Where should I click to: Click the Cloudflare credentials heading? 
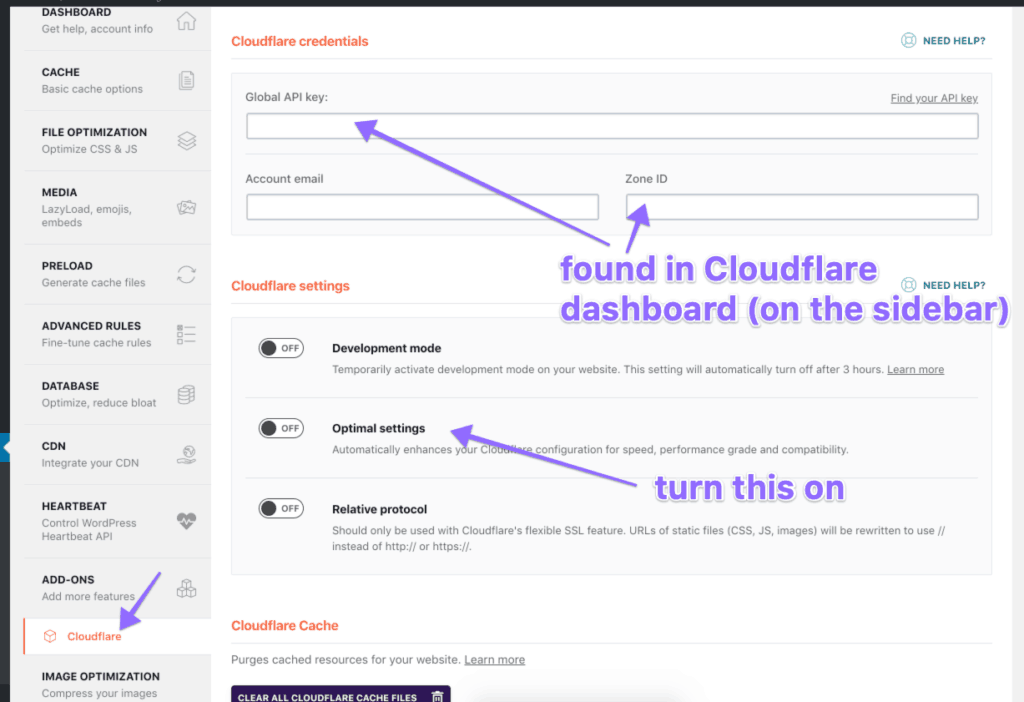(300, 41)
